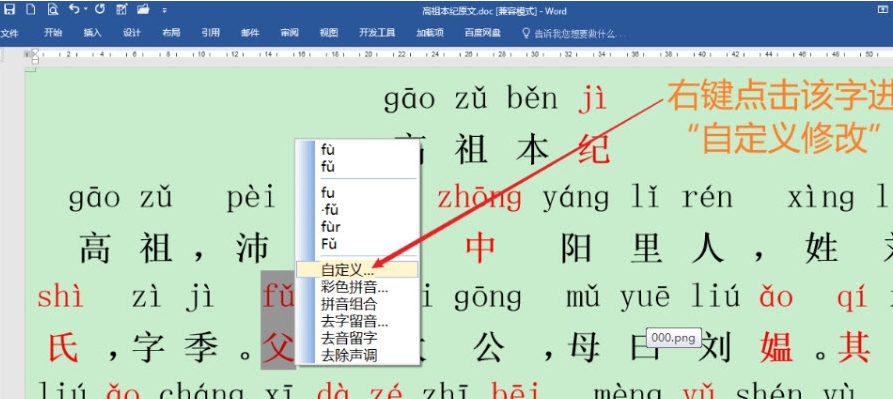The image size is (893, 399).
Task: Click the Save icon in quick access toolbar
Action: coord(10,9)
